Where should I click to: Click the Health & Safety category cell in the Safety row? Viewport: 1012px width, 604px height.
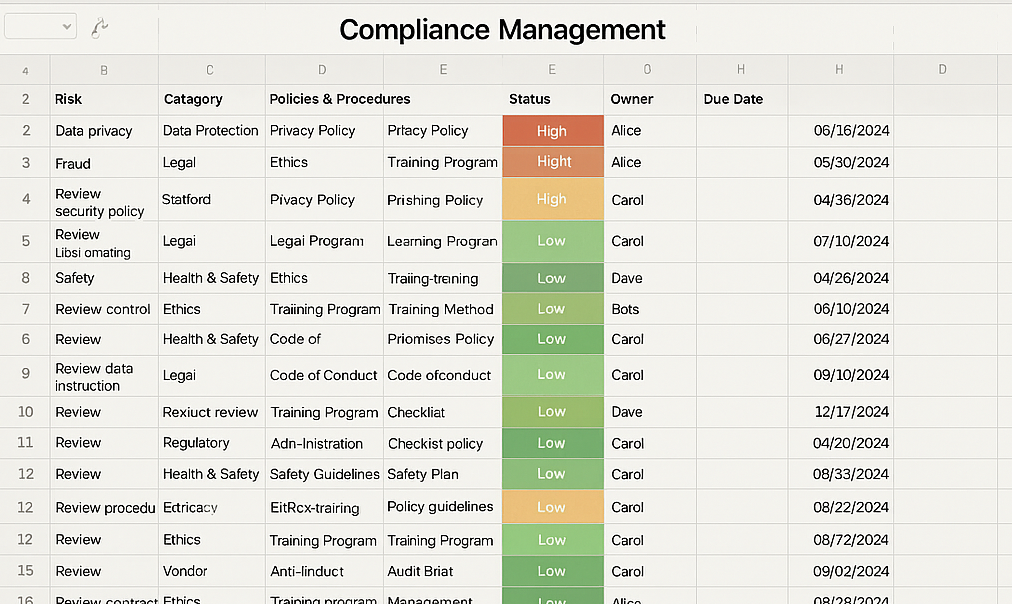(210, 277)
